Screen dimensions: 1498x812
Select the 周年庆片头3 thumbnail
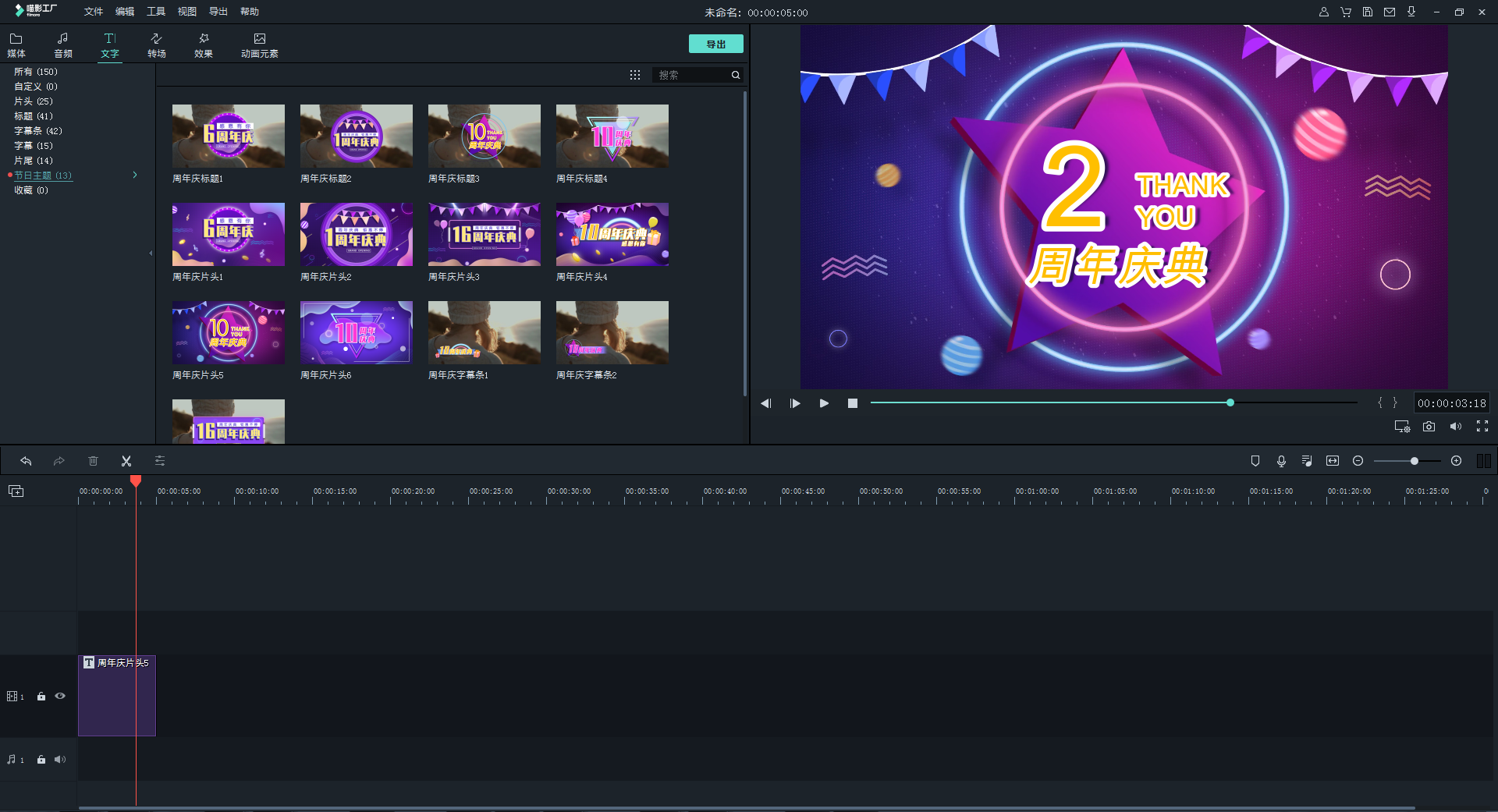pos(484,235)
